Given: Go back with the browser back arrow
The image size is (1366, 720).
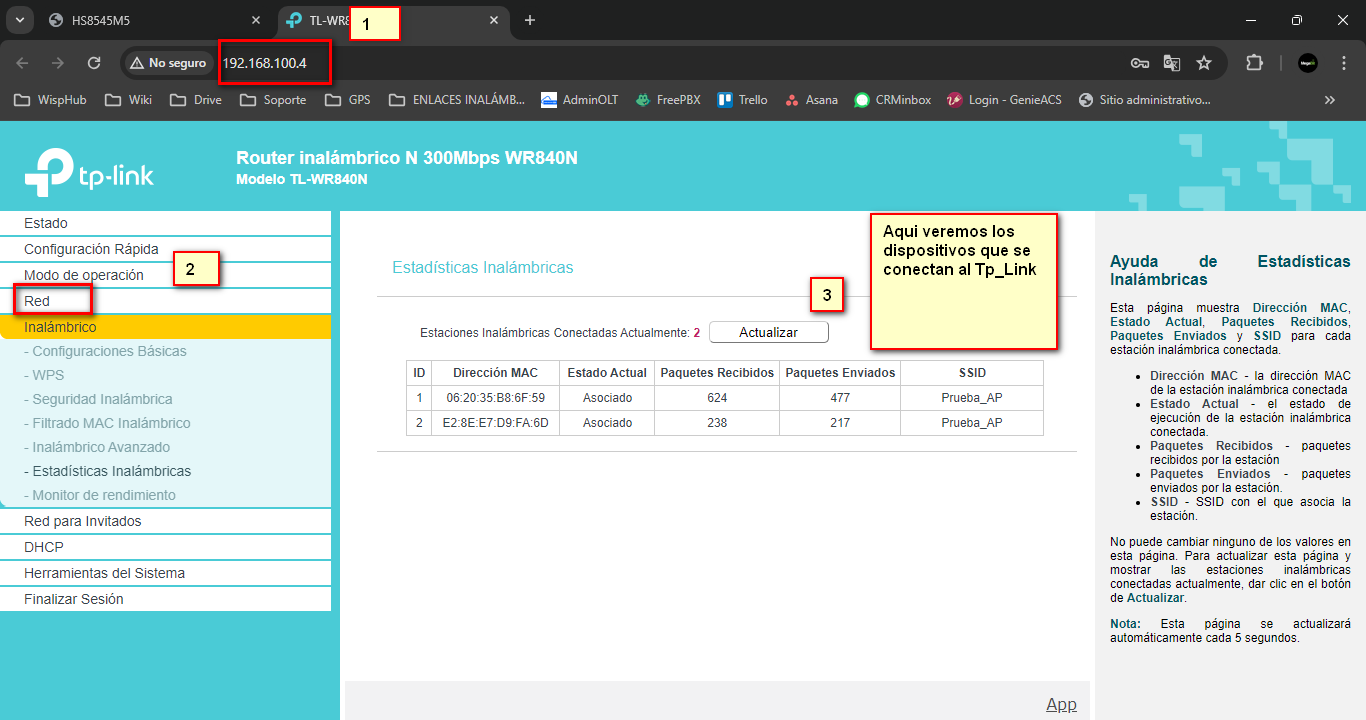Looking at the screenshot, I should pos(22,63).
